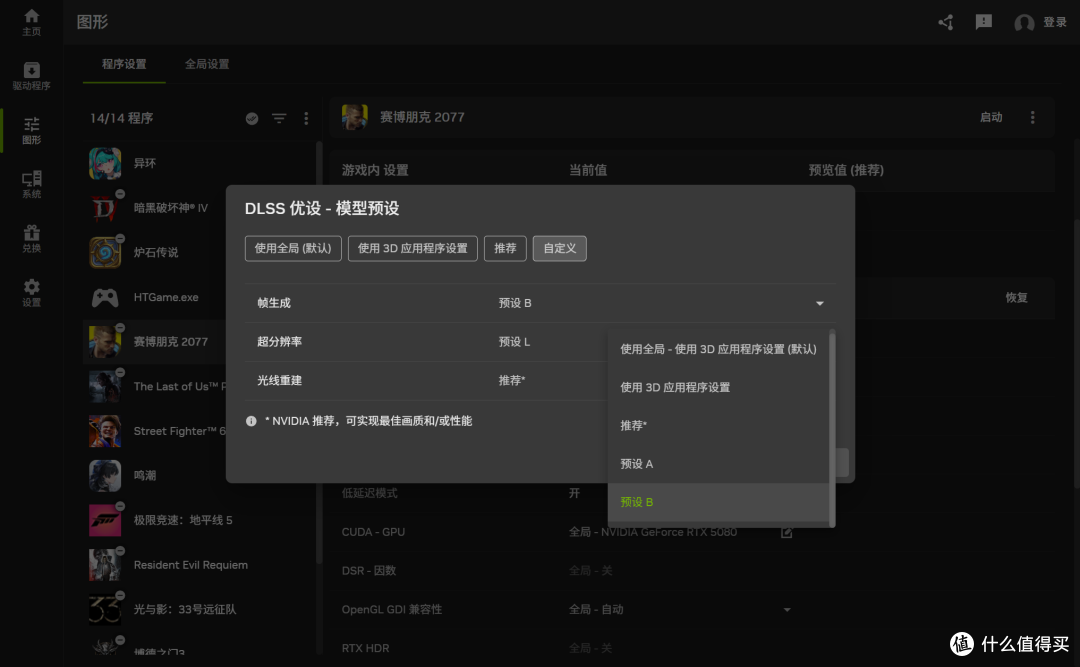Open the feedback message icon
The width and height of the screenshot is (1080, 667).
pyautogui.click(x=984, y=22)
